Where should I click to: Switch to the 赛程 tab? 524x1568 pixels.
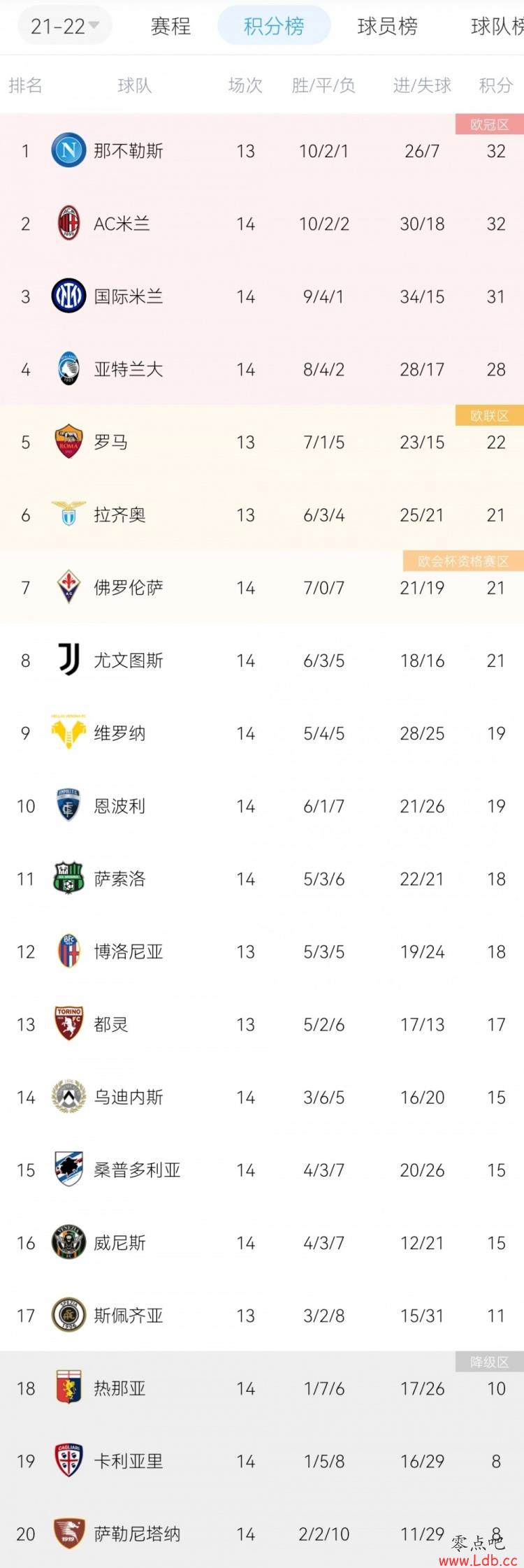pos(170,27)
